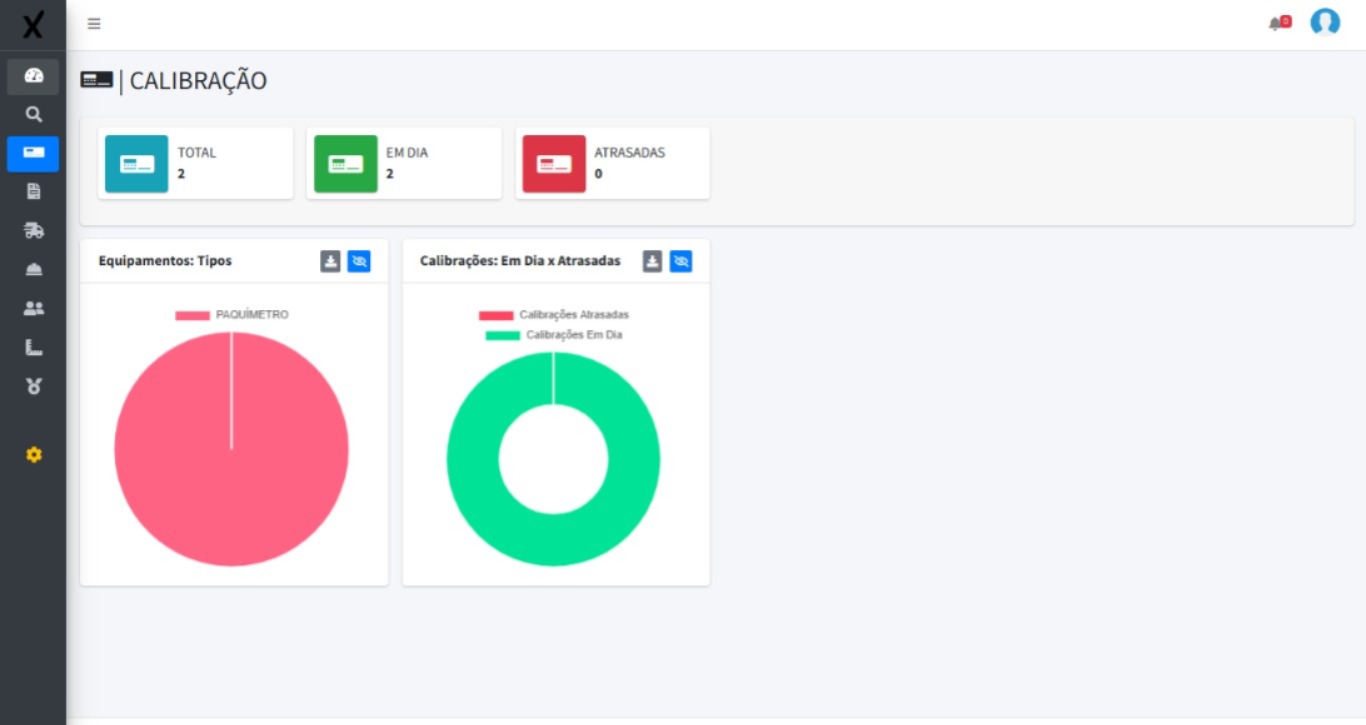Image resolution: width=1366 pixels, height=725 pixels.
Task: Open the hard hat section in sidebar
Action: click(34, 268)
